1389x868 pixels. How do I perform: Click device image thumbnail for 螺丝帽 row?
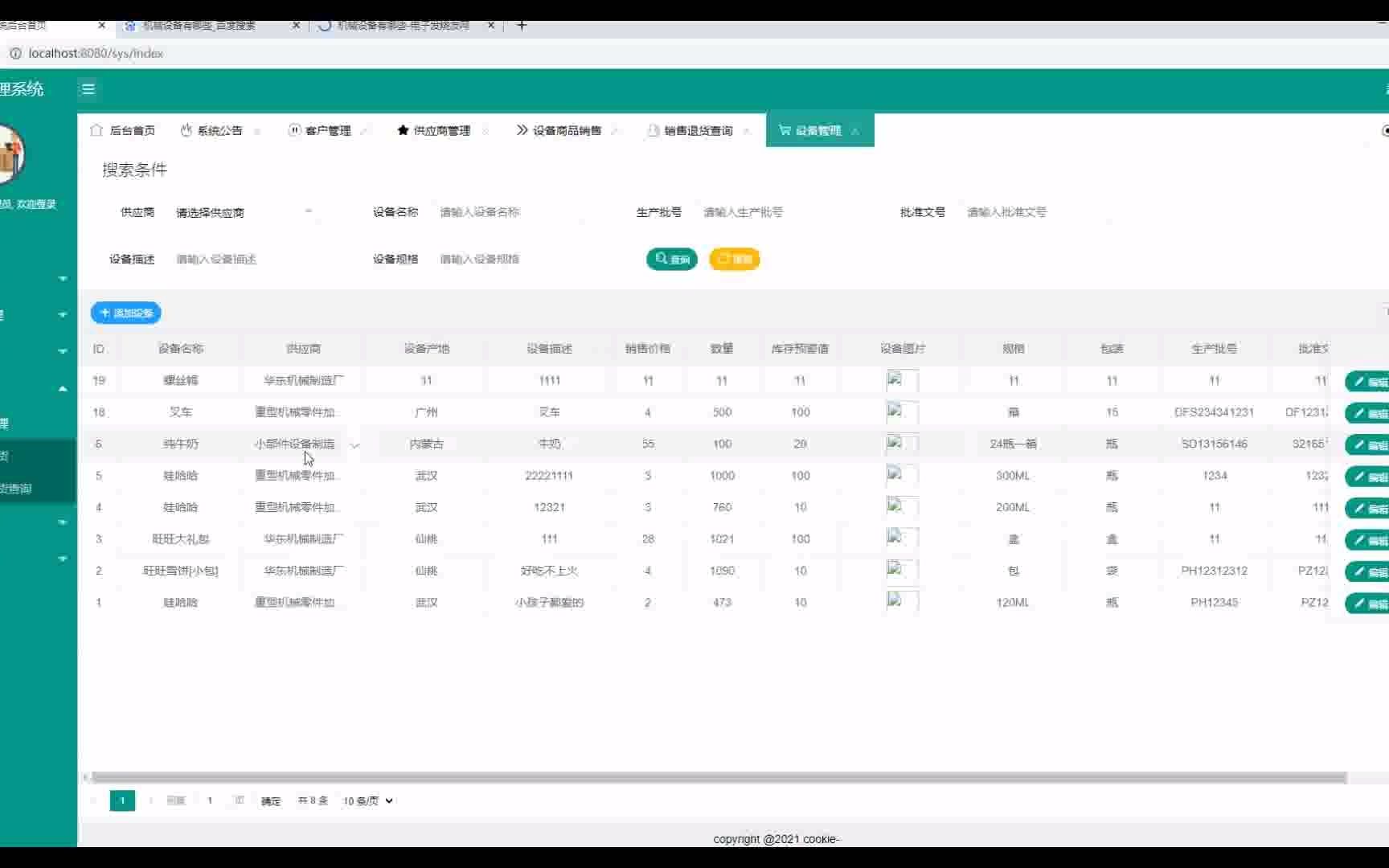pos(902,381)
